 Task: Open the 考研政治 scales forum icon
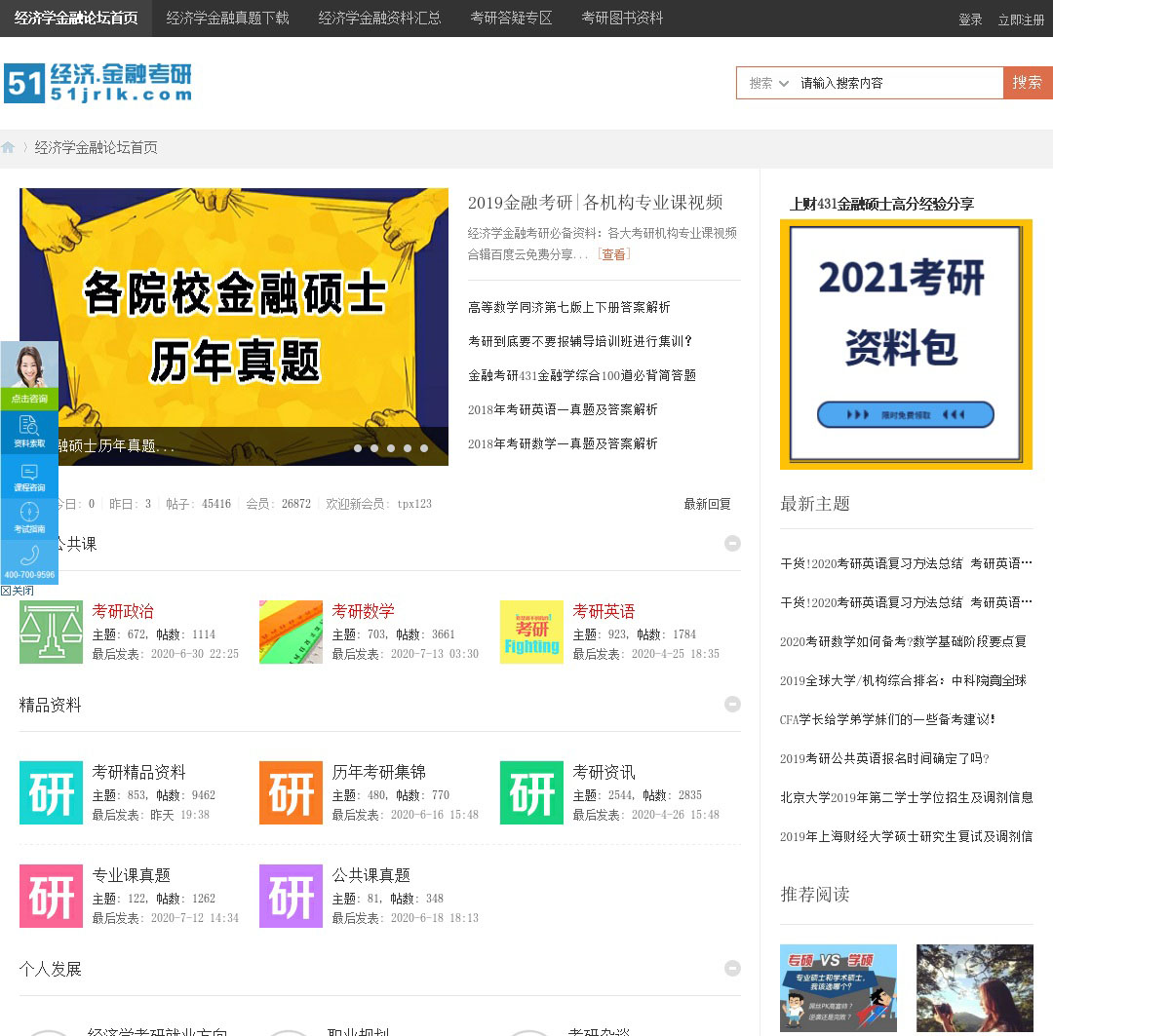click(51, 632)
